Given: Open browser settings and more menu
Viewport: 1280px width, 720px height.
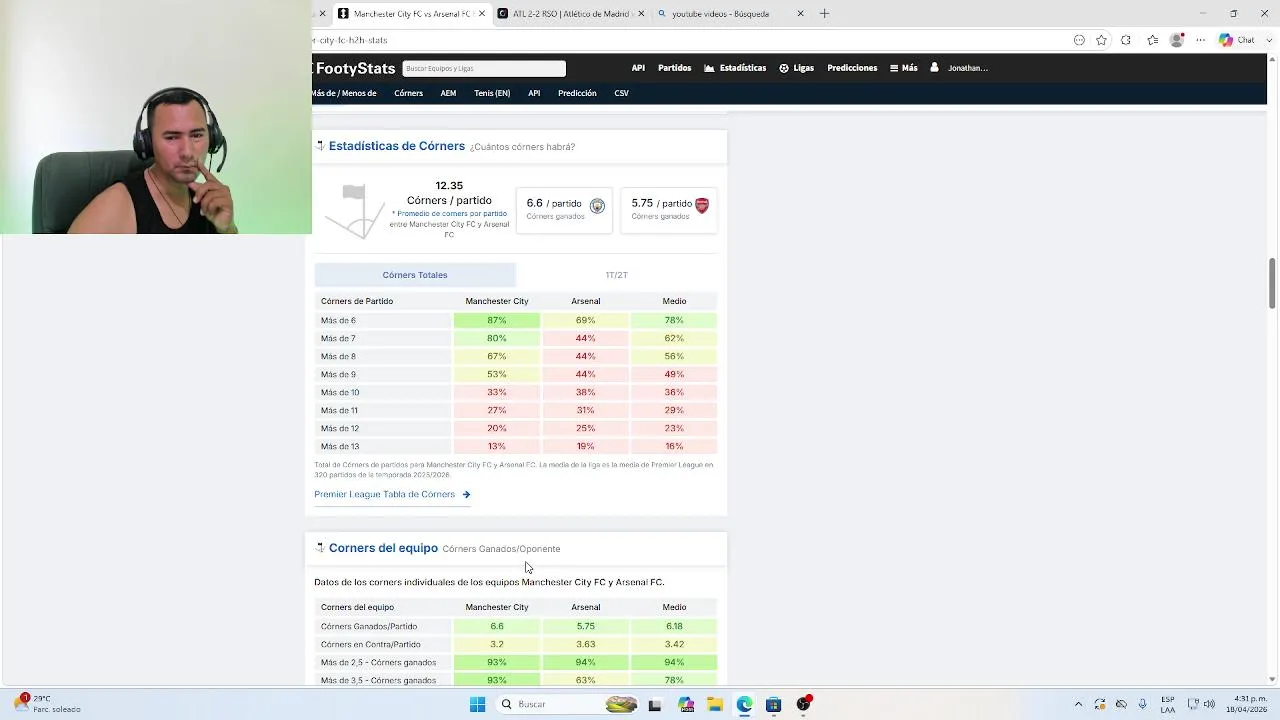Looking at the screenshot, I should point(1201,40).
